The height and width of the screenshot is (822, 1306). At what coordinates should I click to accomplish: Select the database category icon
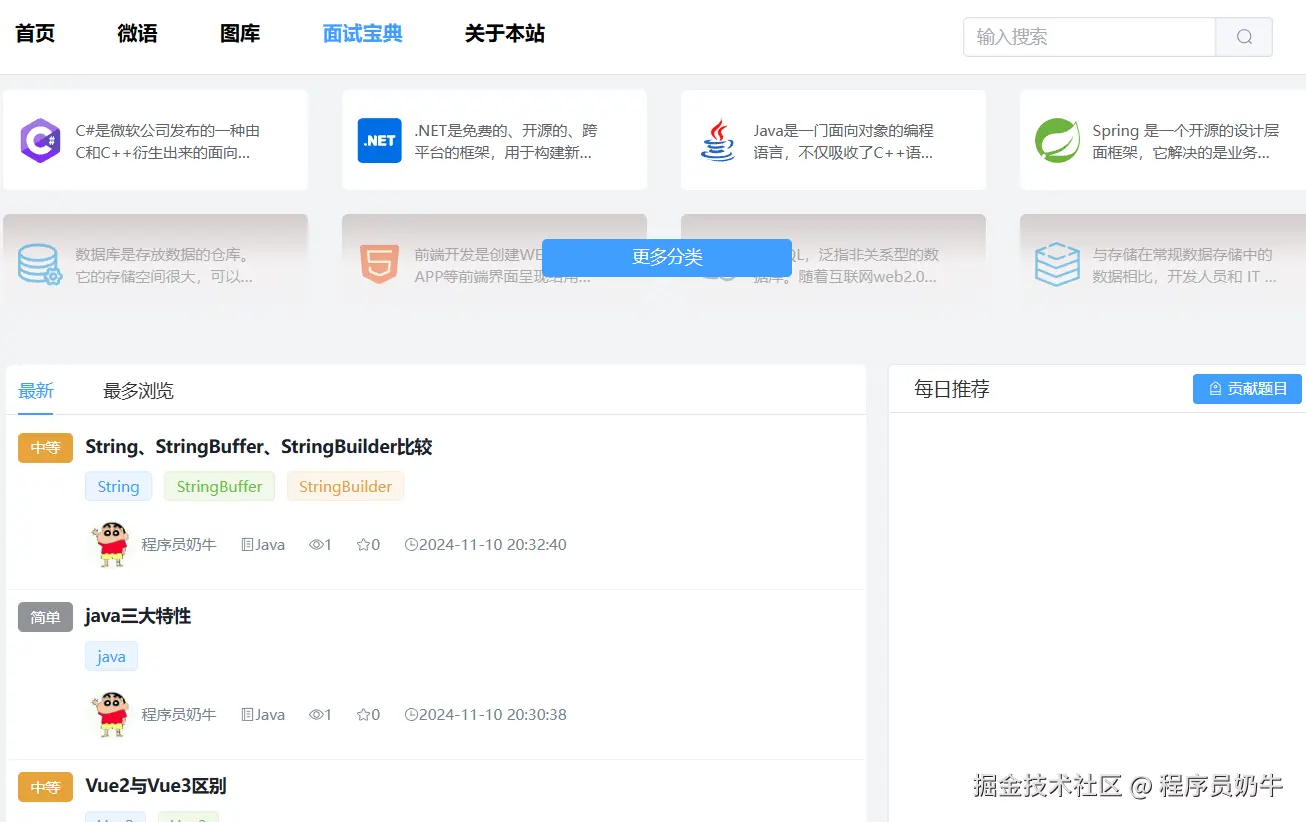40,263
